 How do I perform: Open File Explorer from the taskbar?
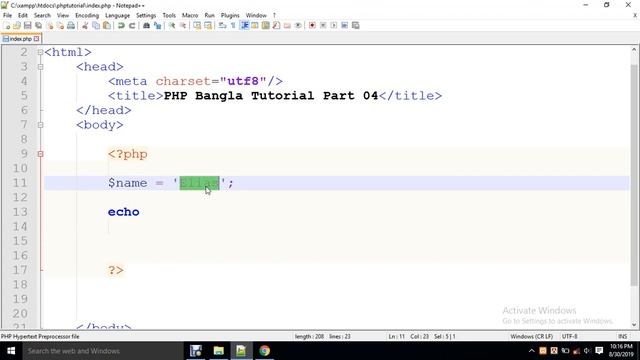coord(218,351)
